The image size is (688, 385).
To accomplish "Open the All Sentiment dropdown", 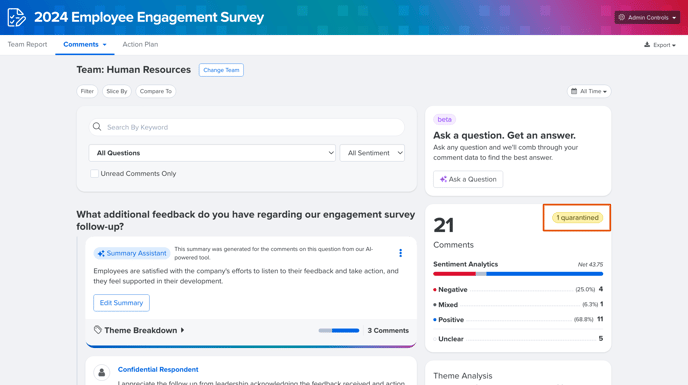I will [372, 153].
